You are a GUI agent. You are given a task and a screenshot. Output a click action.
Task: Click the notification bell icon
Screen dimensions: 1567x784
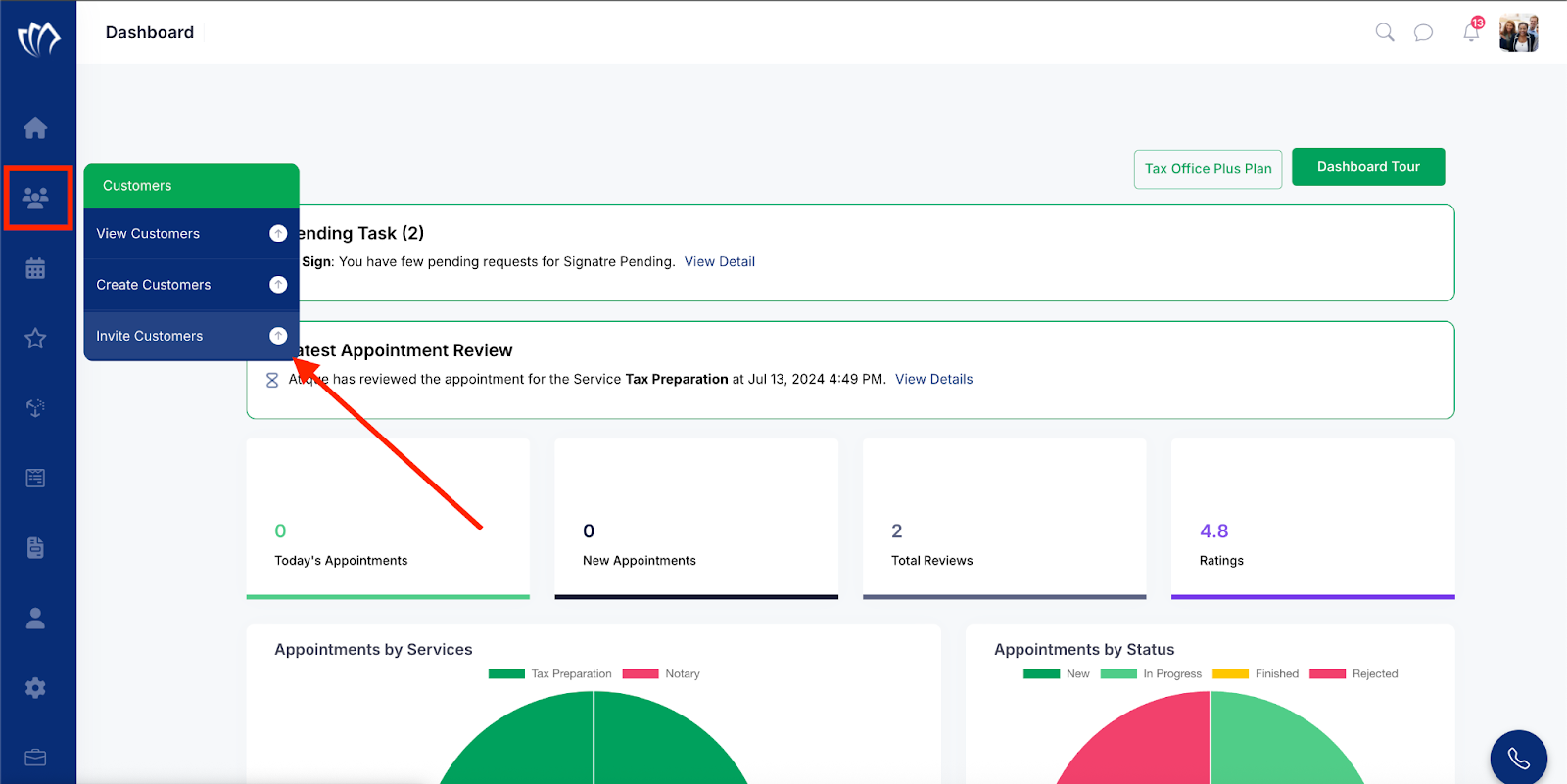(1471, 32)
